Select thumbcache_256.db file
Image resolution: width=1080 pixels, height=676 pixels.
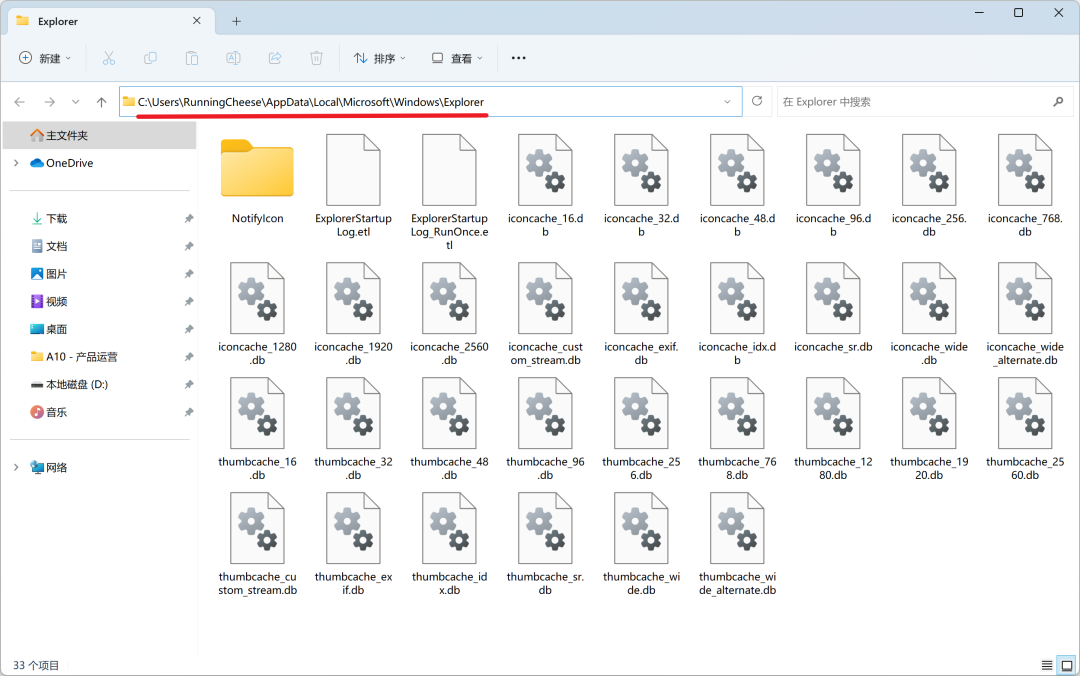coord(641,429)
